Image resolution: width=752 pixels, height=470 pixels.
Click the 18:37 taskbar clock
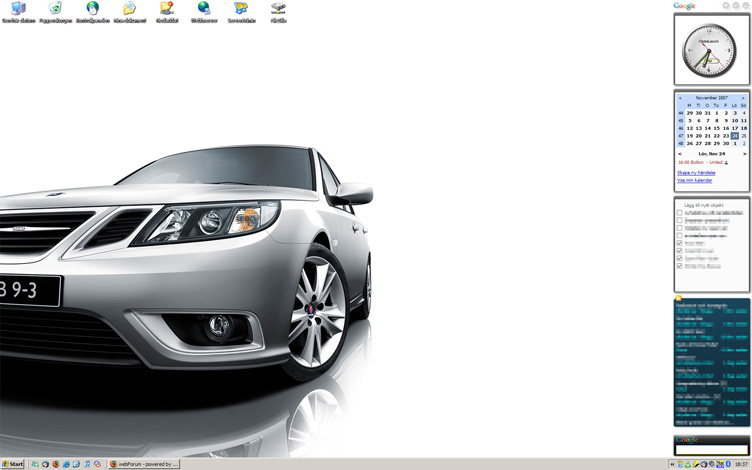[741, 464]
